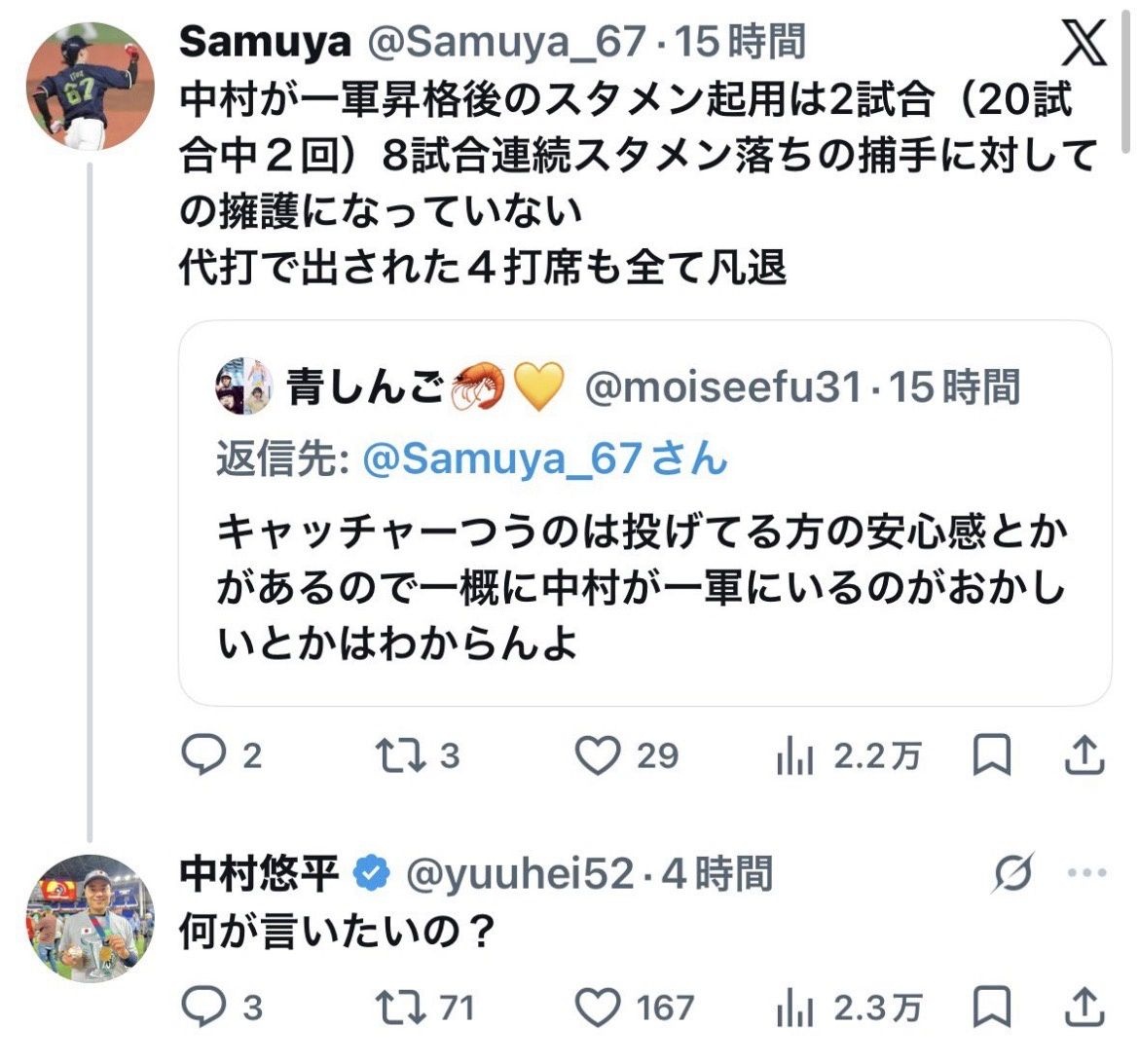Bookmark Samuya's post
This screenshot has height=1064, width=1139.
[x=992, y=756]
